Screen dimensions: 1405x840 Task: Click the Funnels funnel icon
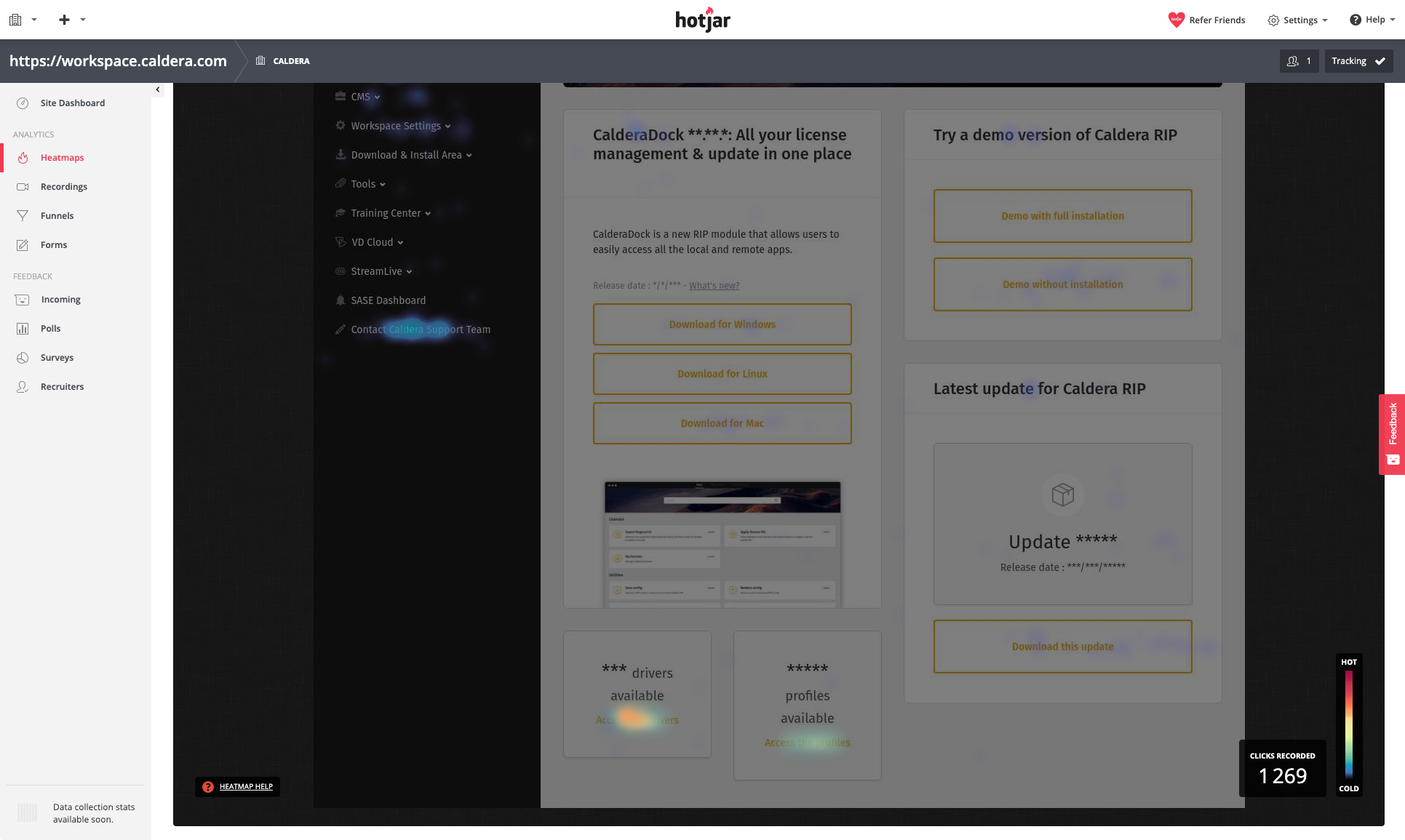pyautogui.click(x=23, y=216)
